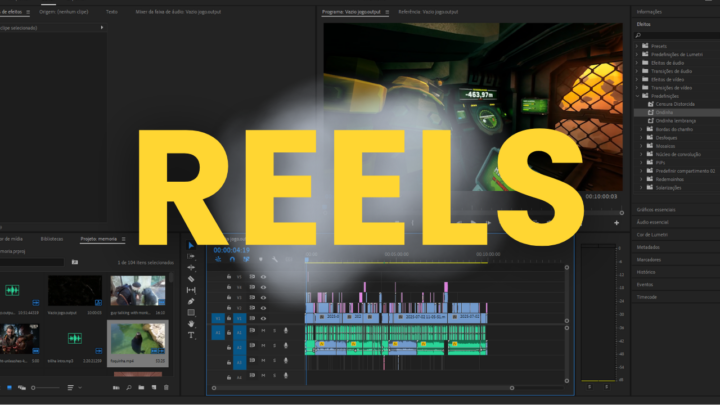Image resolution: width=720 pixels, height=405 pixels.
Task: Switch to the Bibliotecas tab
Action: pos(52,239)
